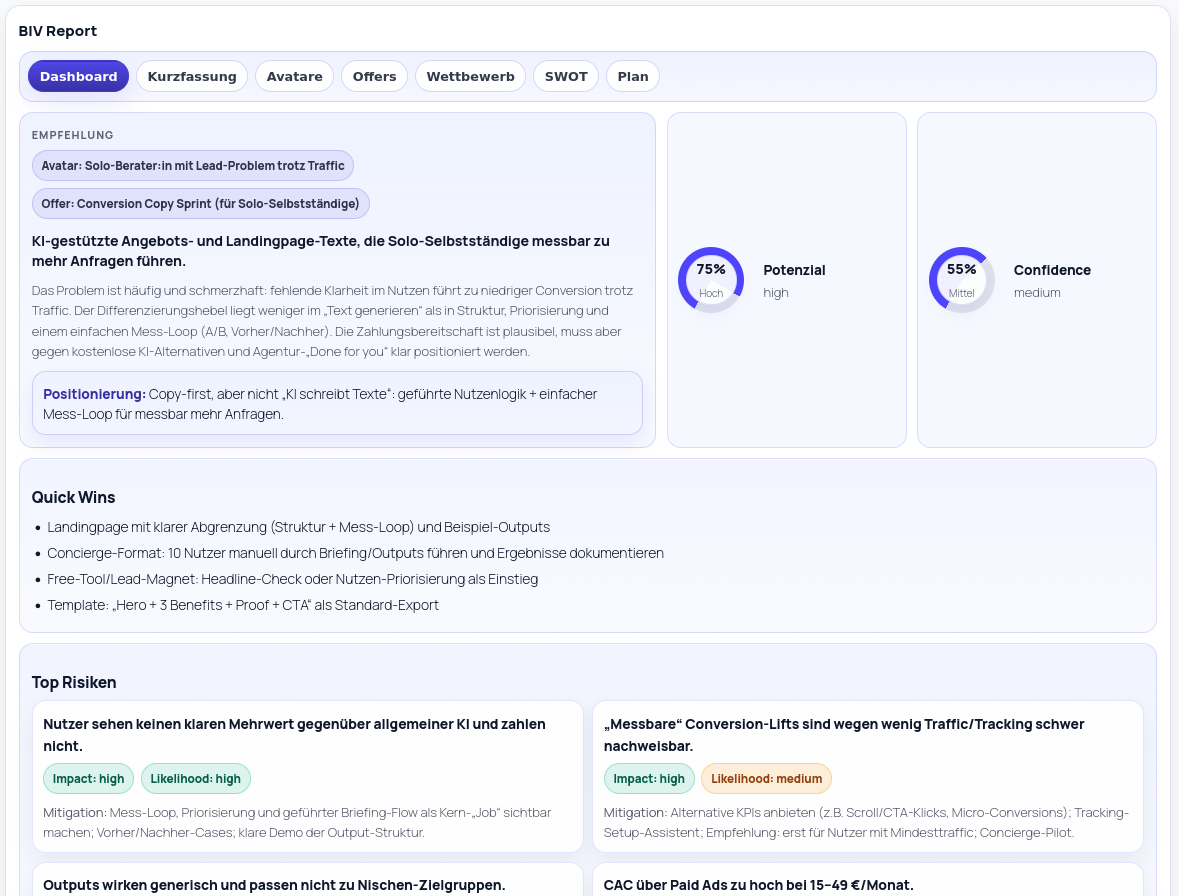Click the Likelihood: medium badge
Image resolution: width=1179 pixels, height=896 pixels.
click(766, 778)
